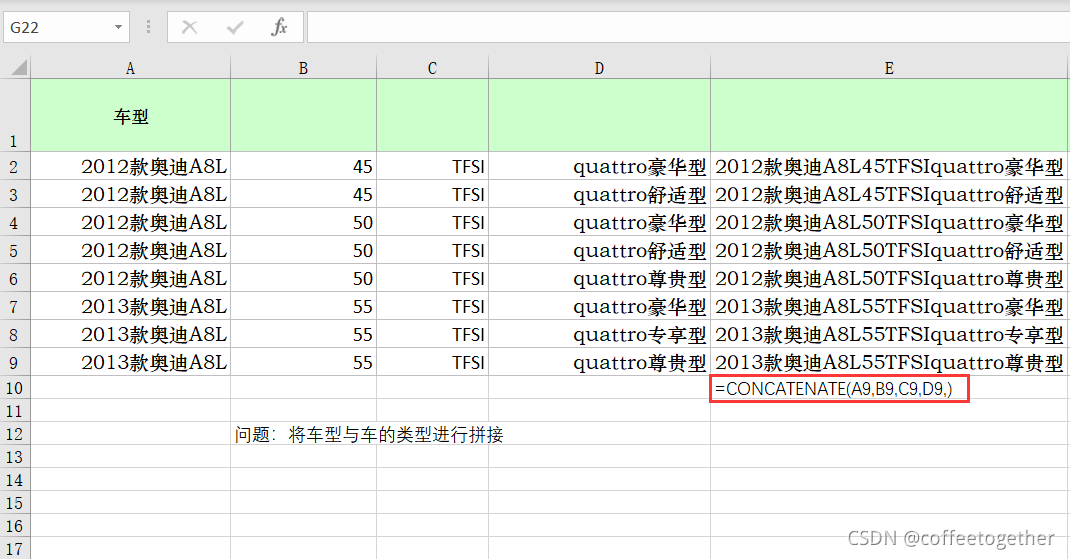Select column B header
1070x559 pixels.
coord(304,68)
